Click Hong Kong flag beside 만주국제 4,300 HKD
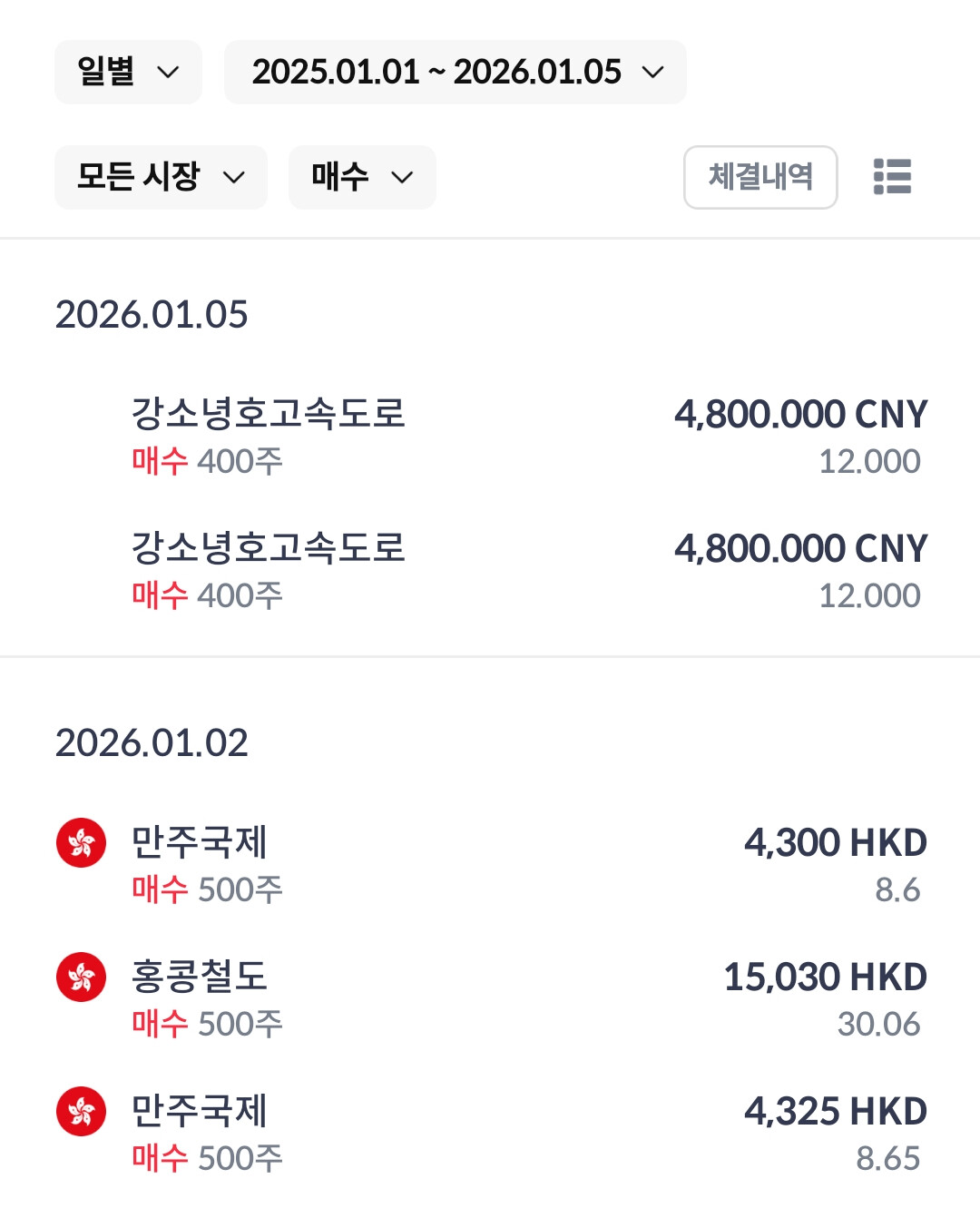Viewport: 980px width, 1218px height. 82,842
